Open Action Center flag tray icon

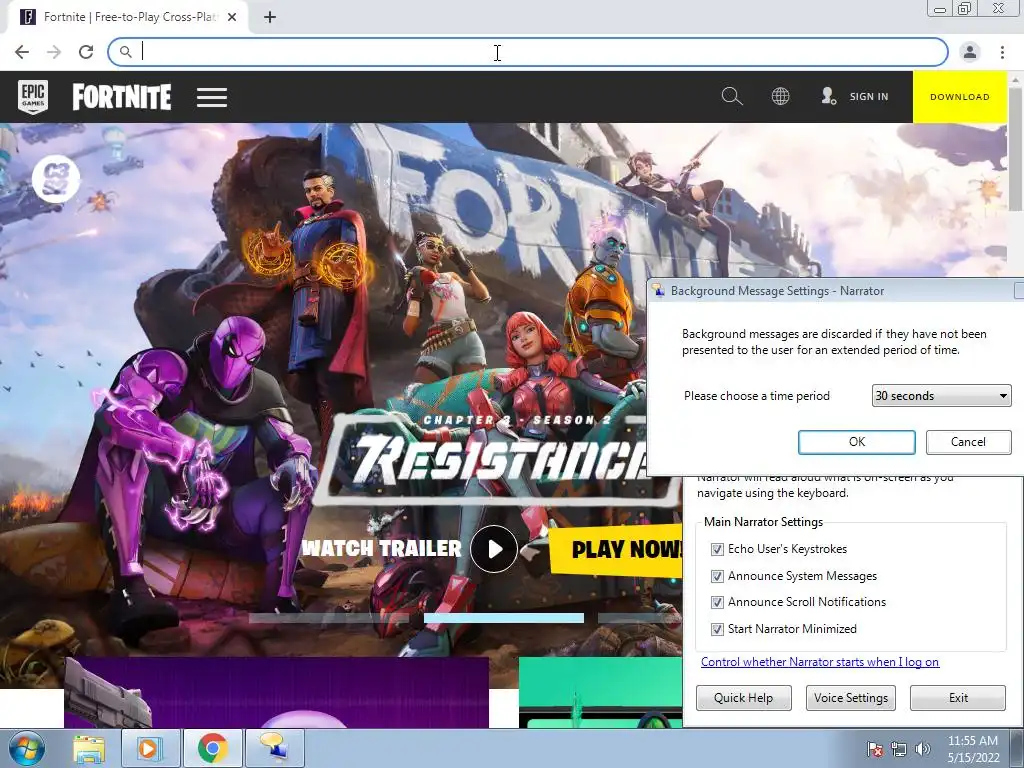(x=874, y=750)
